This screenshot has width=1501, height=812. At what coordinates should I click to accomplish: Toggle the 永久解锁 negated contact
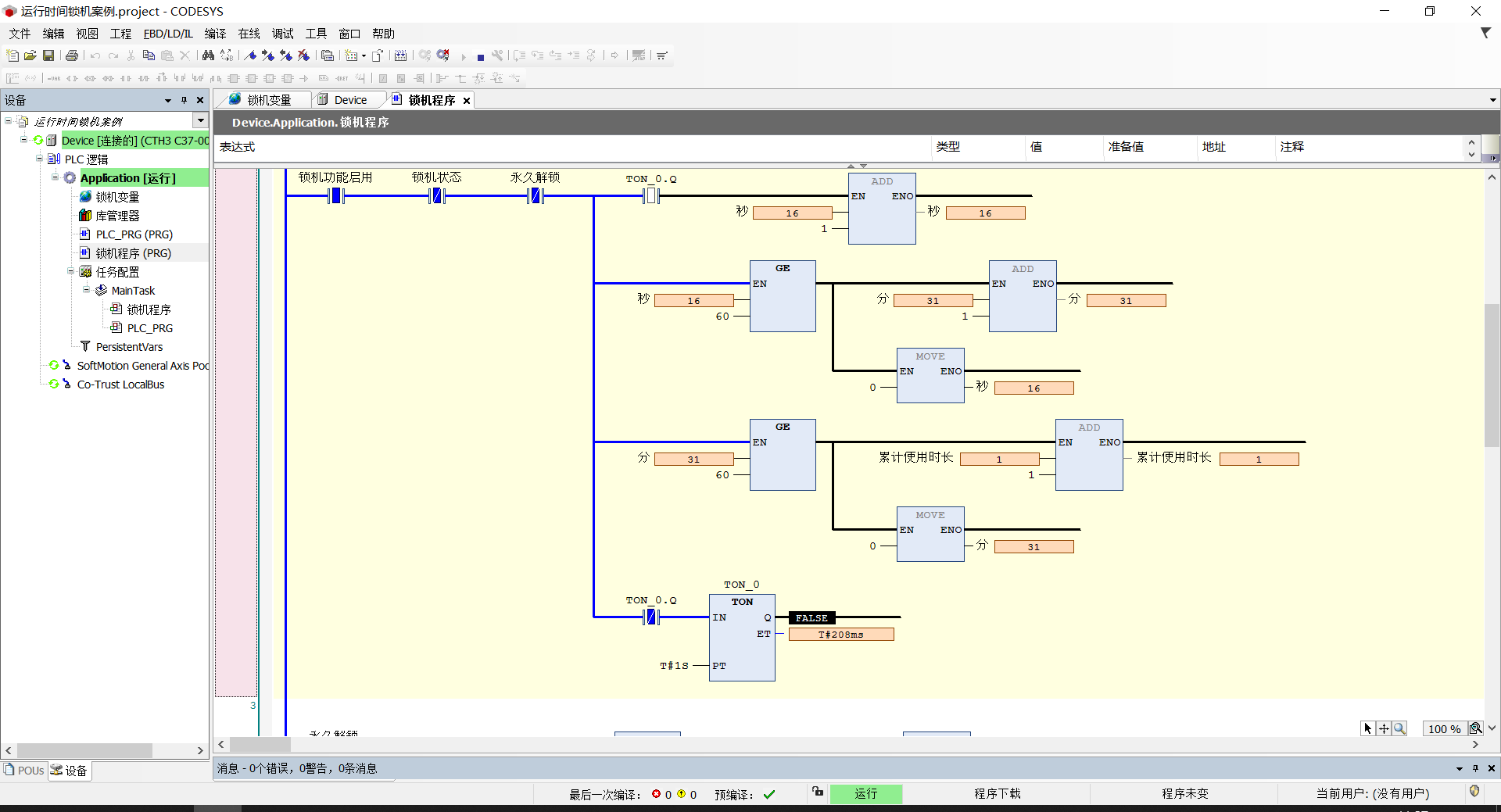[x=536, y=195]
